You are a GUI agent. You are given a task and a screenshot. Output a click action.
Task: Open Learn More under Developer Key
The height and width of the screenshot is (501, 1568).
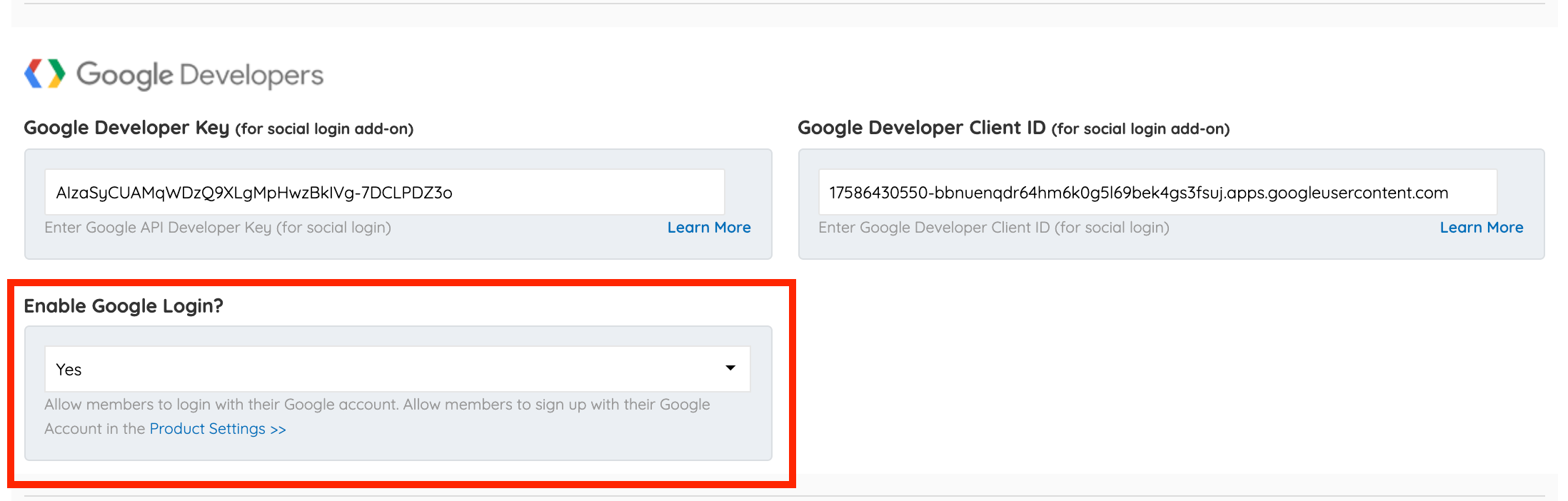(x=708, y=227)
